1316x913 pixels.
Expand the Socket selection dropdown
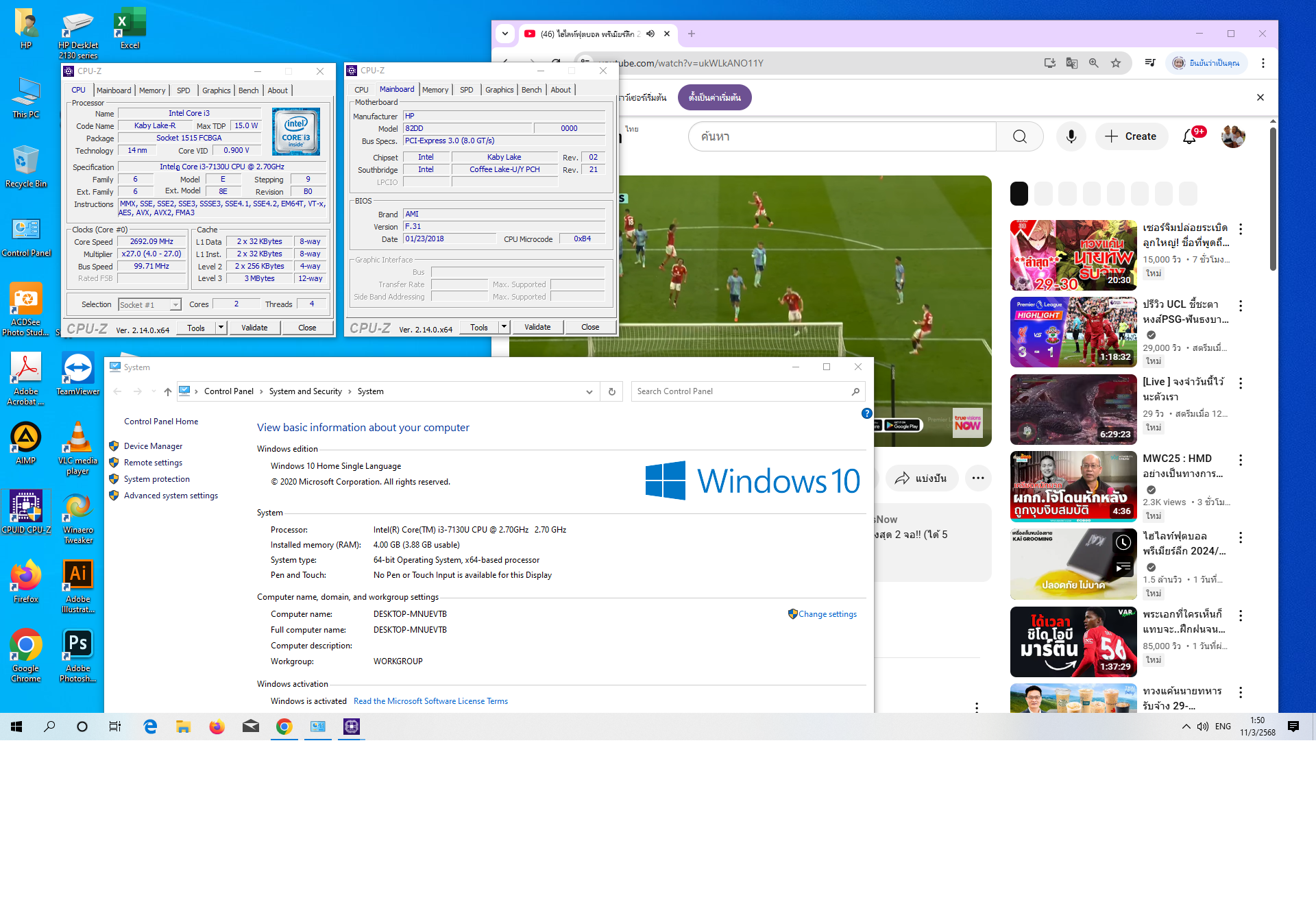[175, 305]
